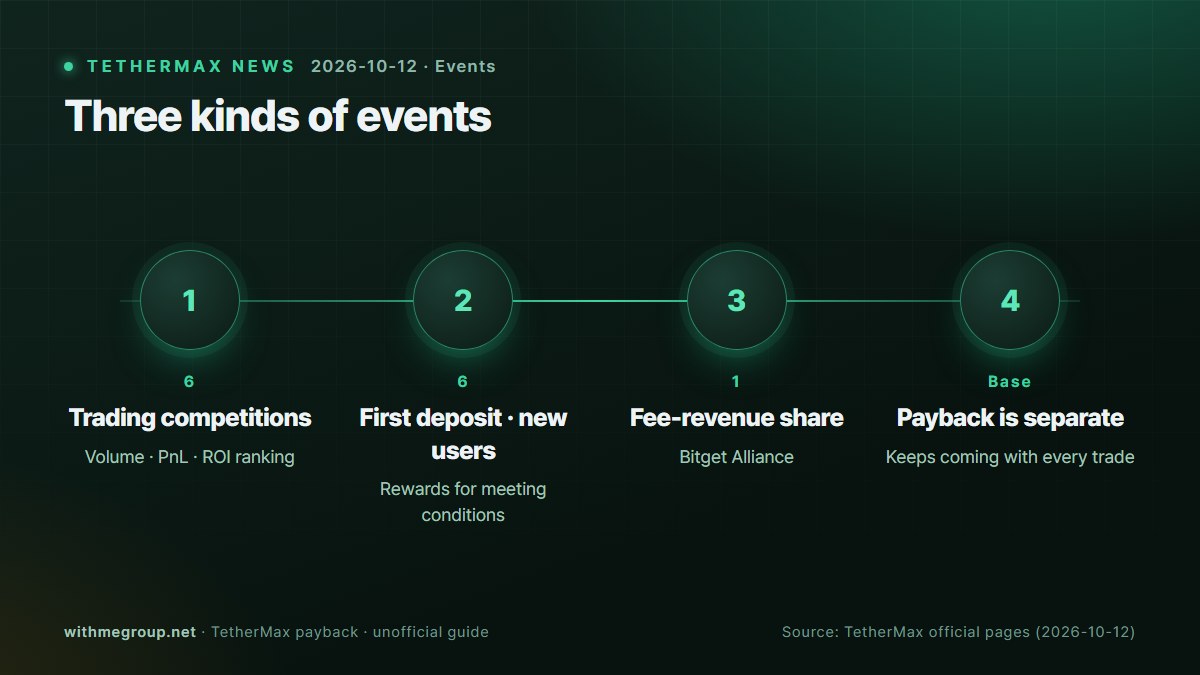
Task: Select the step 3 circle
Action: [x=737, y=300]
